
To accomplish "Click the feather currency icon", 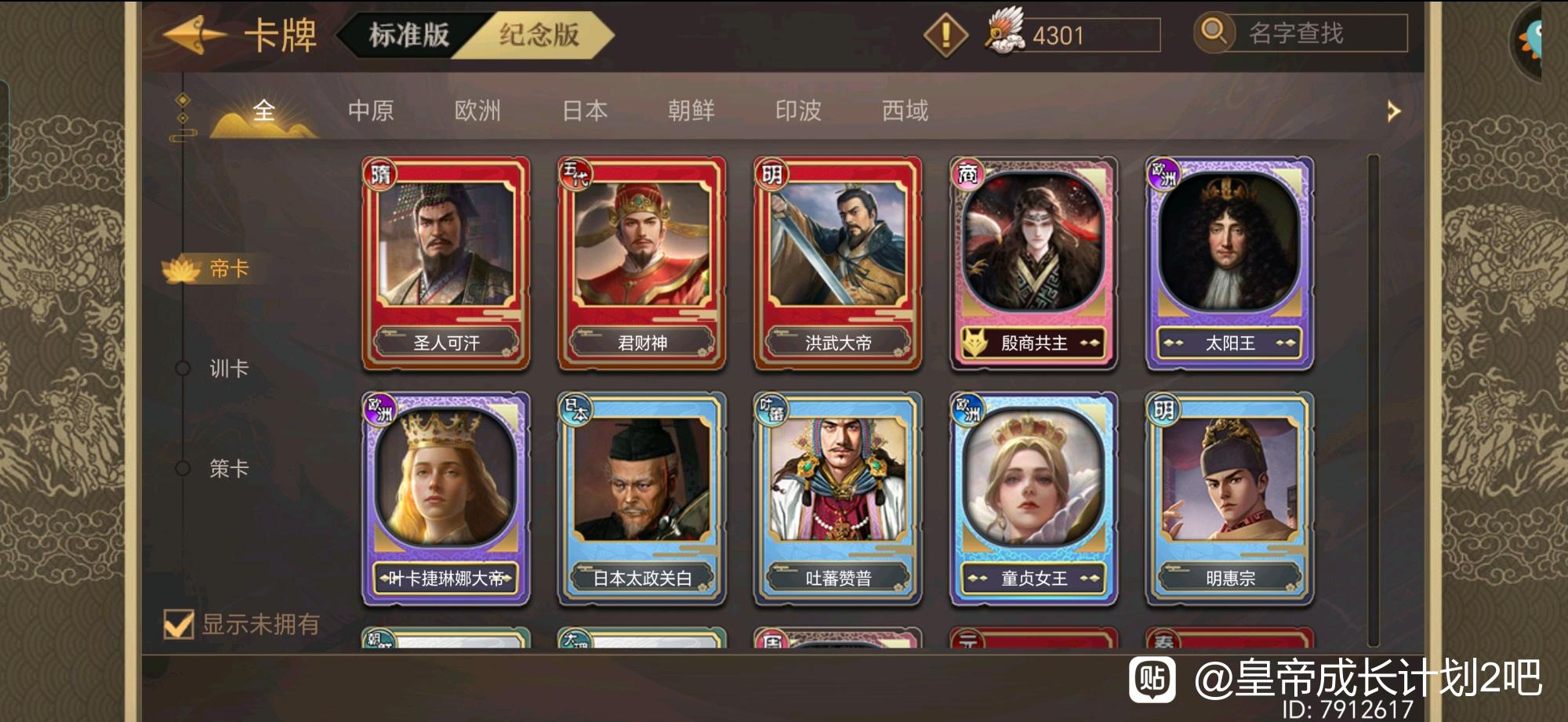I will pos(1005,31).
